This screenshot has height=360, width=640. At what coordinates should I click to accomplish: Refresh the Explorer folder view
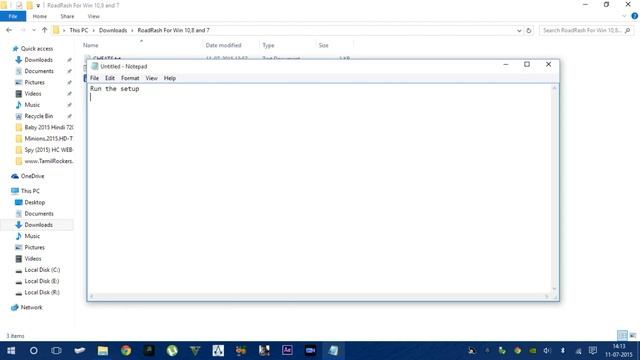pyautogui.click(x=529, y=31)
